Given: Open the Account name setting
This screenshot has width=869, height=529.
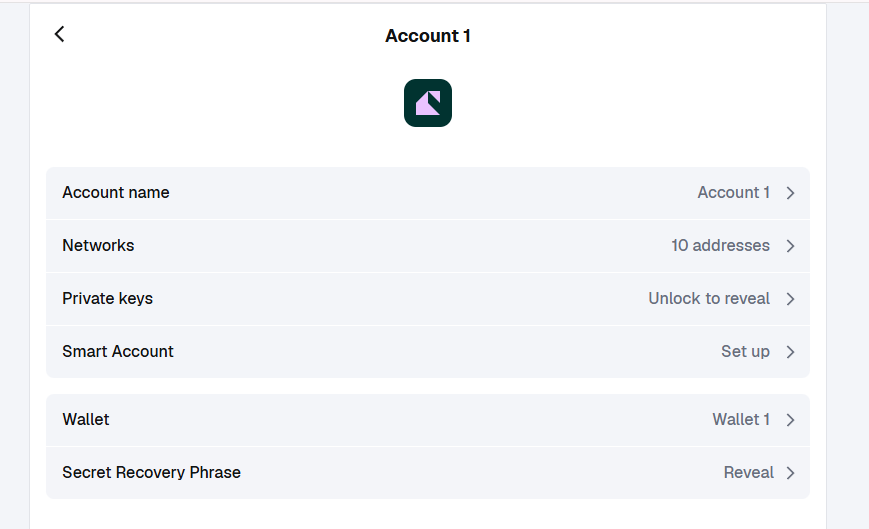Looking at the screenshot, I should [x=116, y=193].
